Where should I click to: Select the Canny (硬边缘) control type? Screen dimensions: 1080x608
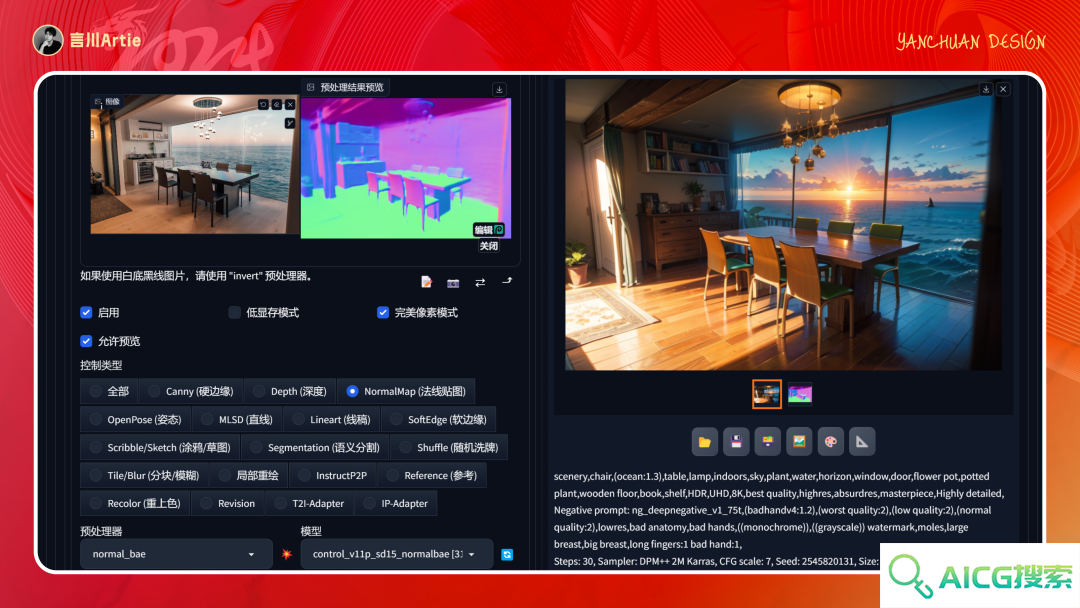tap(191, 391)
